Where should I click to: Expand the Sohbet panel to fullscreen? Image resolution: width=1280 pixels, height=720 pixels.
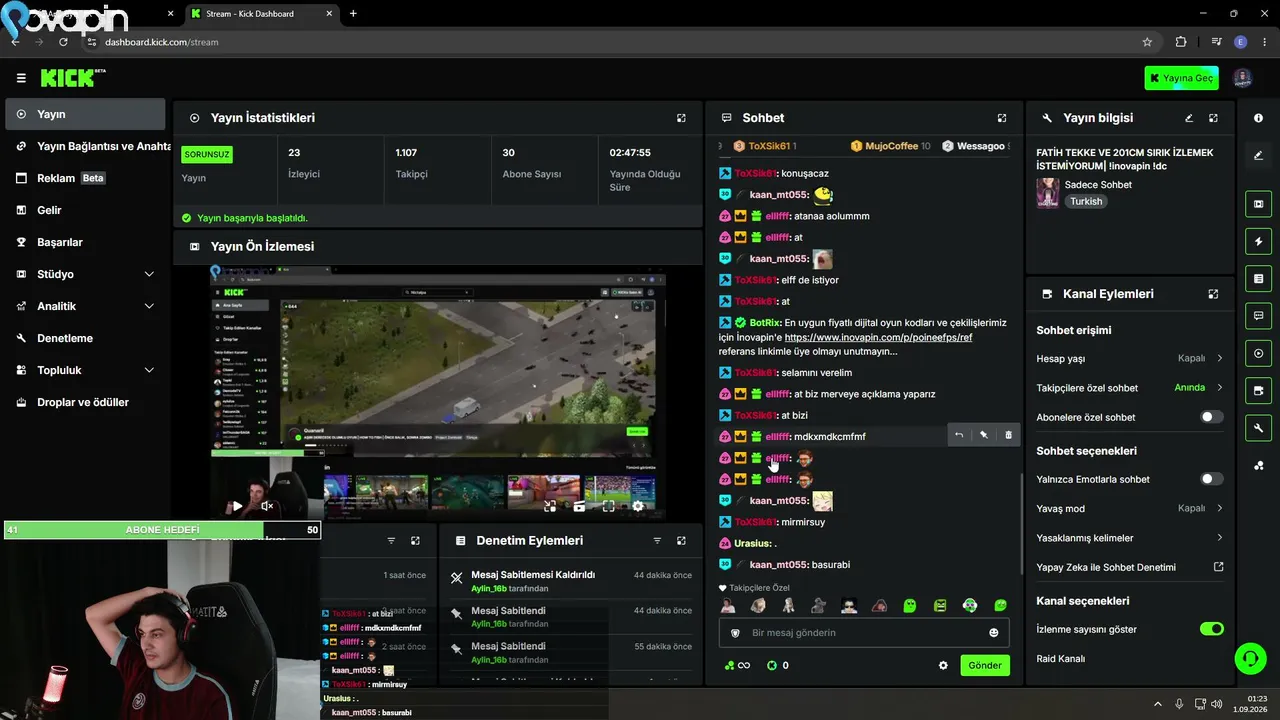[x=1002, y=118]
